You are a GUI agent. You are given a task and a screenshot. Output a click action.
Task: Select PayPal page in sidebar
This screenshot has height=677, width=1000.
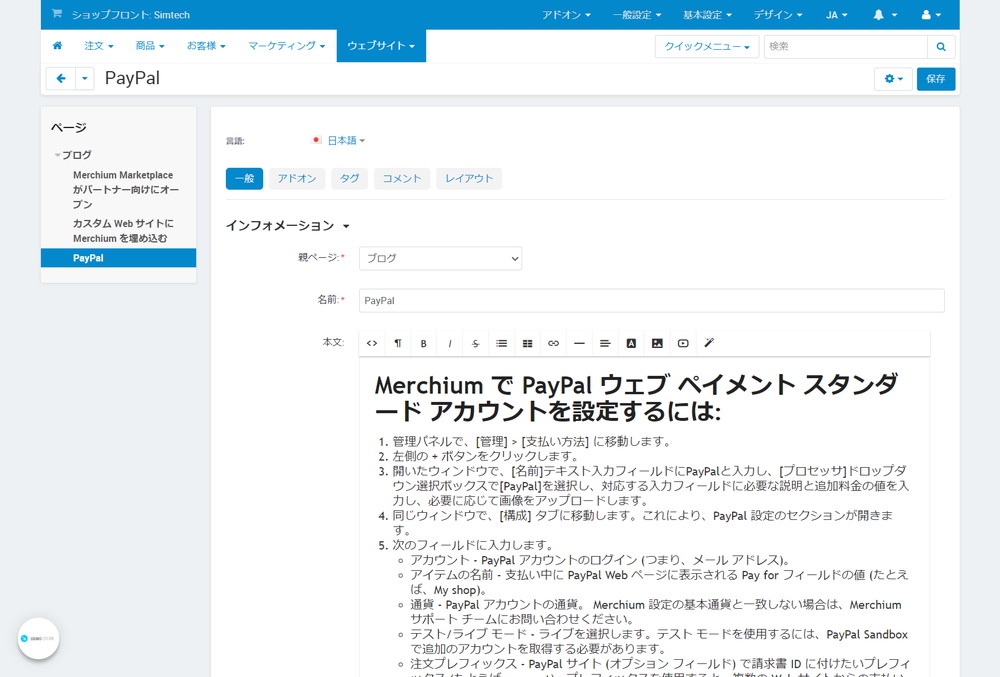click(x=119, y=258)
